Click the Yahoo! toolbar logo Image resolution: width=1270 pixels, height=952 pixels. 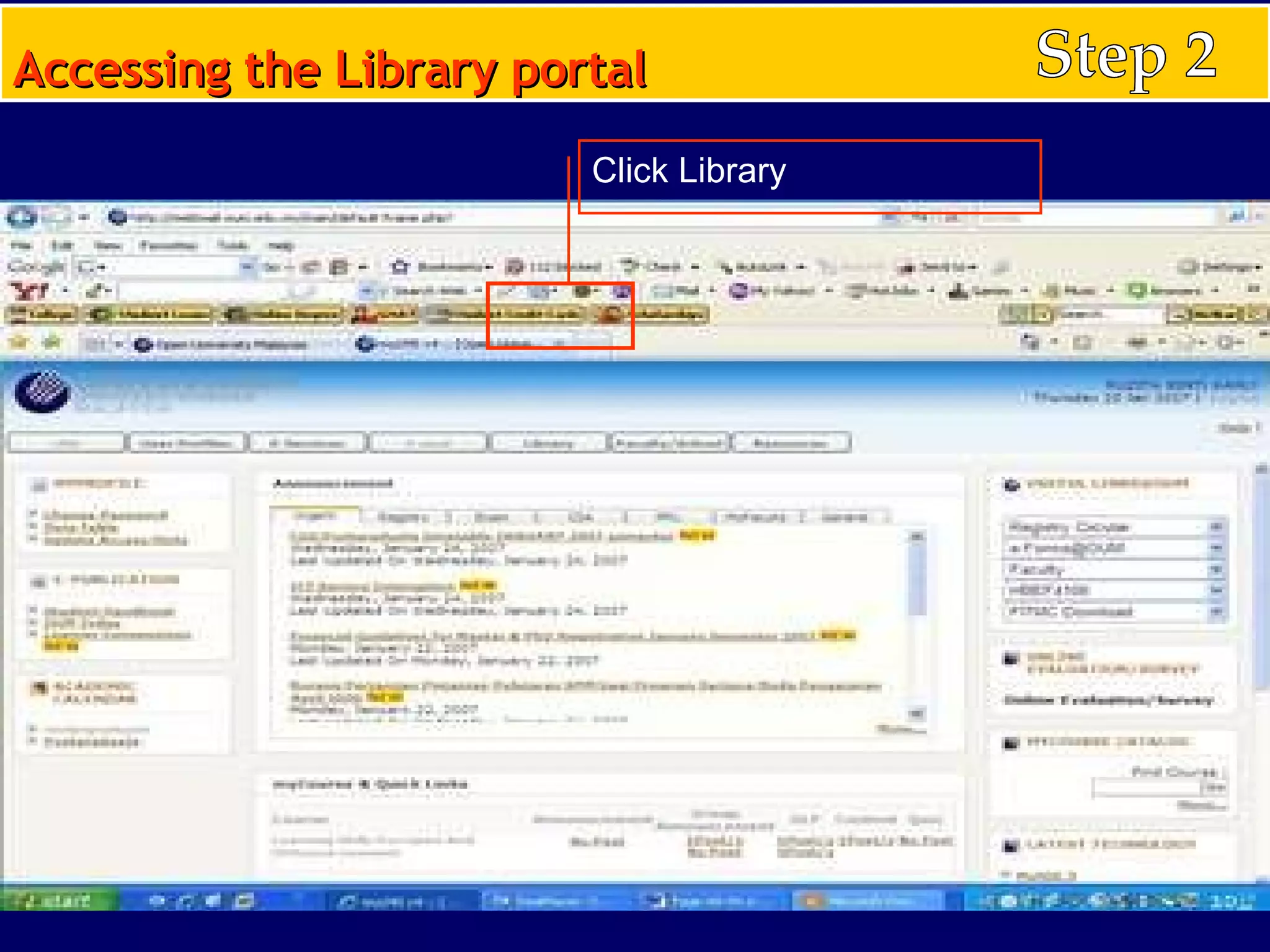pos(30,290)
